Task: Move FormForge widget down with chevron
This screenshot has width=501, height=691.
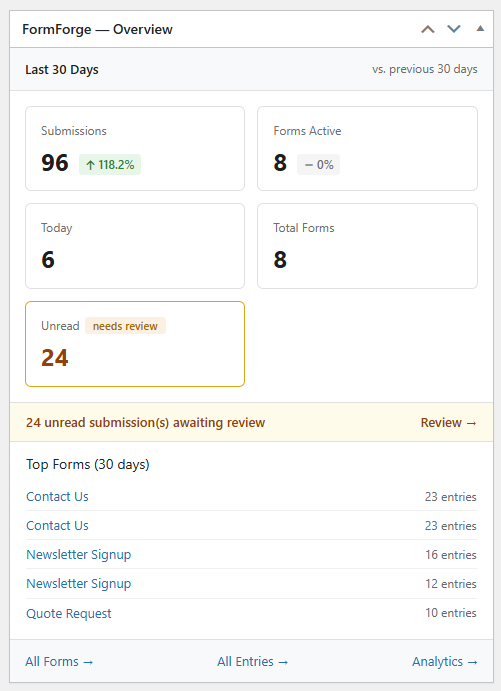Action: pos(454,30)
